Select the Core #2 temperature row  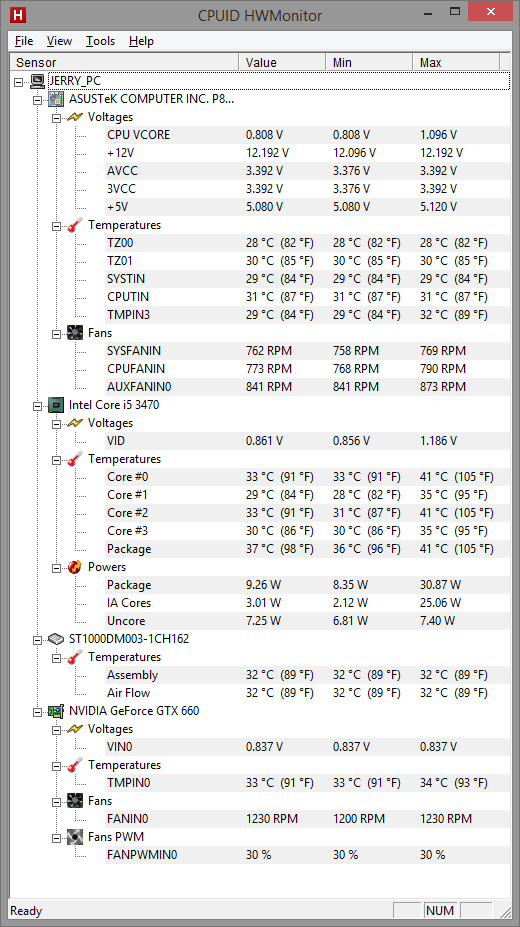[307, 513]
